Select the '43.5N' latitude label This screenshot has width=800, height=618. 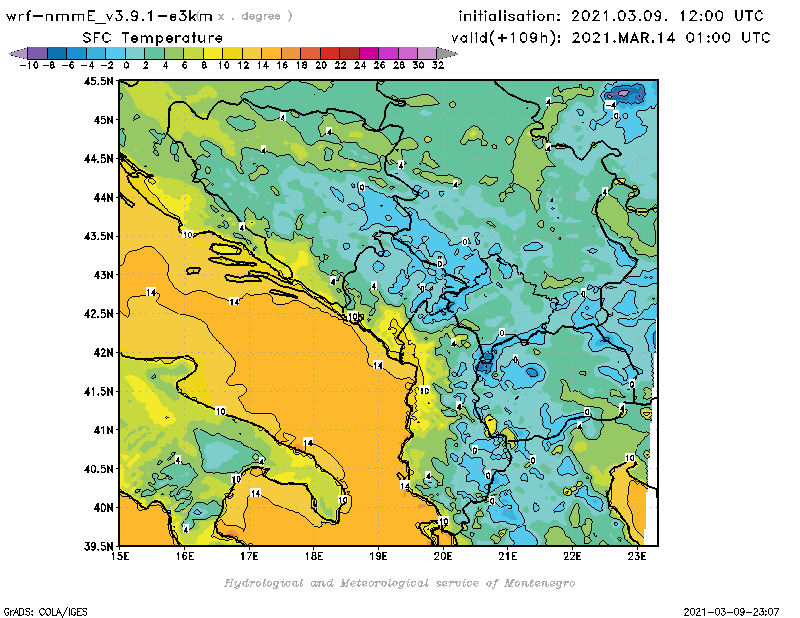(x=98, y=236)
